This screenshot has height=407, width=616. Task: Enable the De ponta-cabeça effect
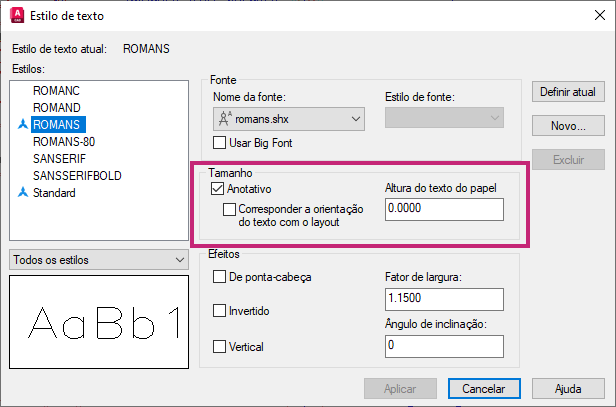pos(220,276)
